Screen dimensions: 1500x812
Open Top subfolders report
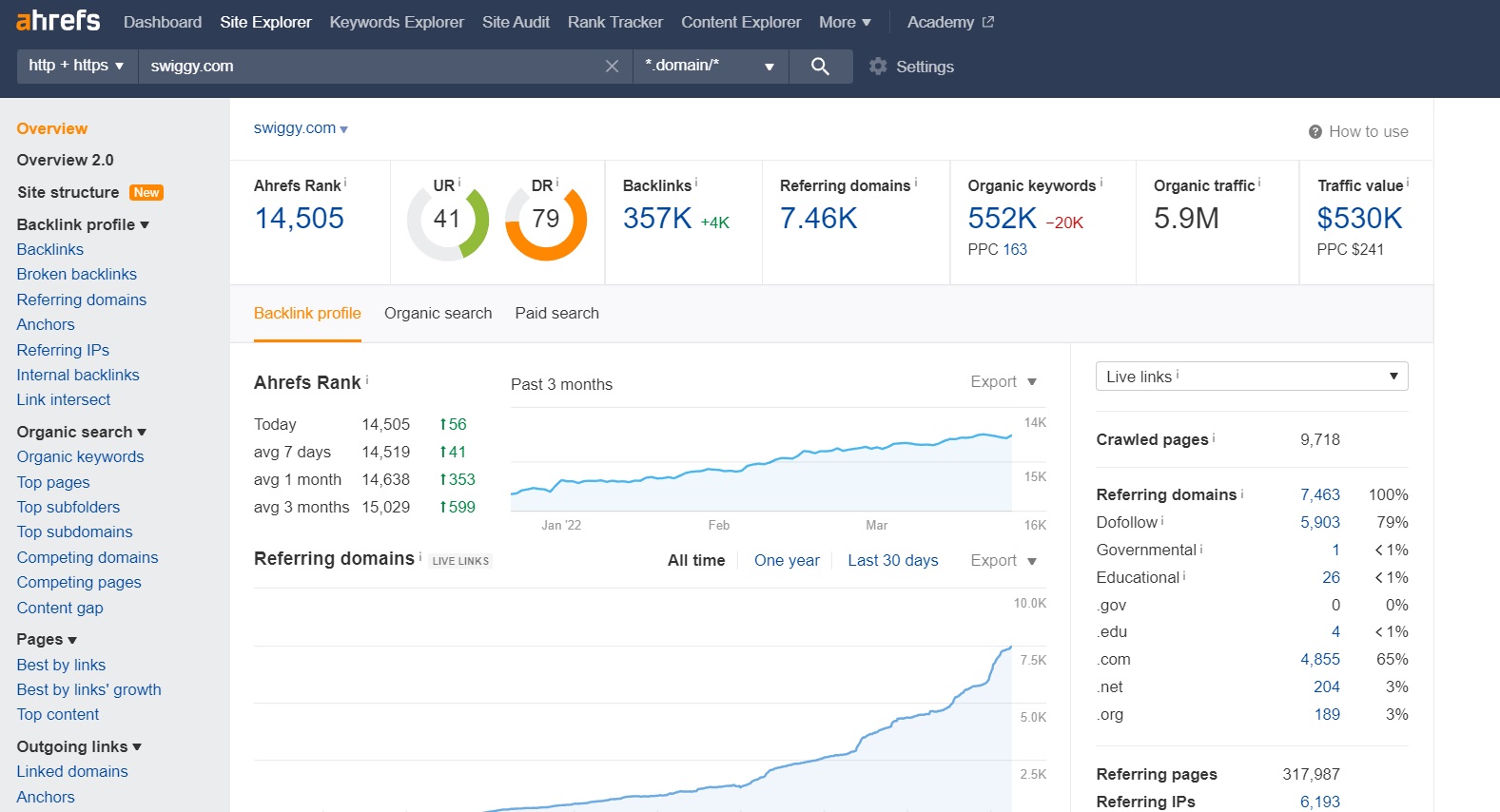[68, 507]
